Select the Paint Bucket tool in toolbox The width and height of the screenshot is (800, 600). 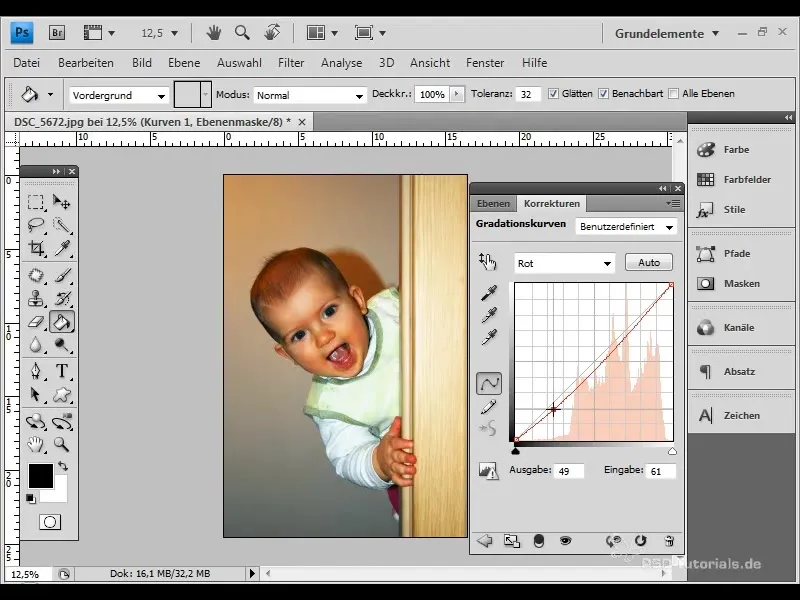point(62,322)
